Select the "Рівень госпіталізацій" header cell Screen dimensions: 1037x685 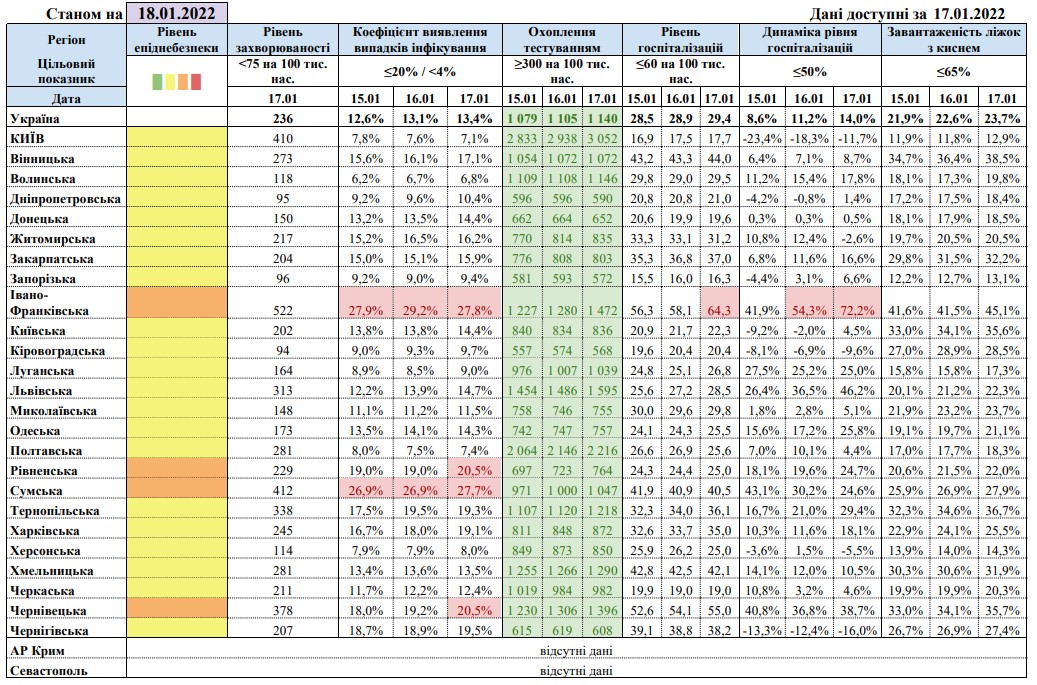pyautogui.click(x=680, y=39)
